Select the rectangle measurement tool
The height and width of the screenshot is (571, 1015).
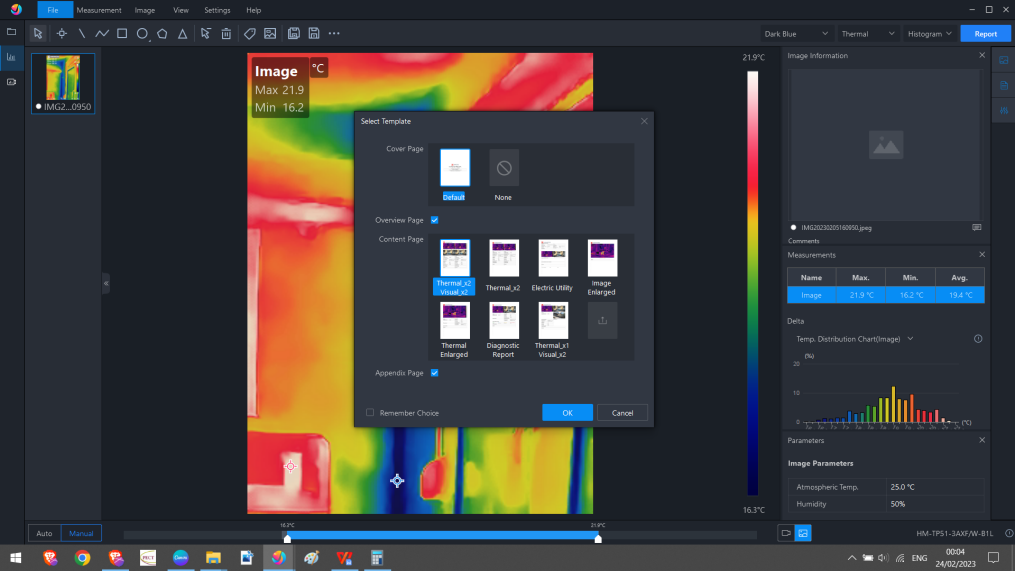coord(122,33)
